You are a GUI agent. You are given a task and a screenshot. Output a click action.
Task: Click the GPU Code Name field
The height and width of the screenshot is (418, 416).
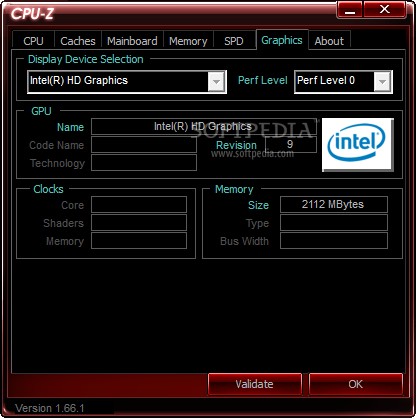click(x=144, y=145)
